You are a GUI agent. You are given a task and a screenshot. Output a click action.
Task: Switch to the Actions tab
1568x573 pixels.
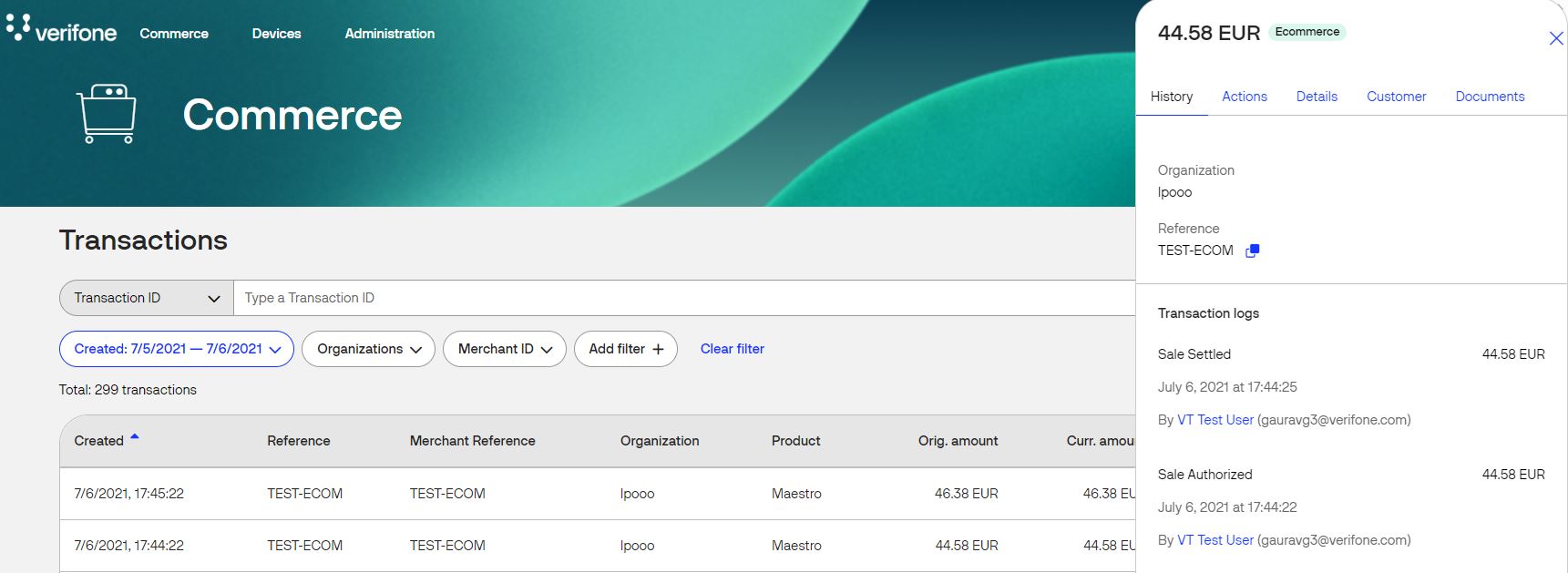(1245, 97)
